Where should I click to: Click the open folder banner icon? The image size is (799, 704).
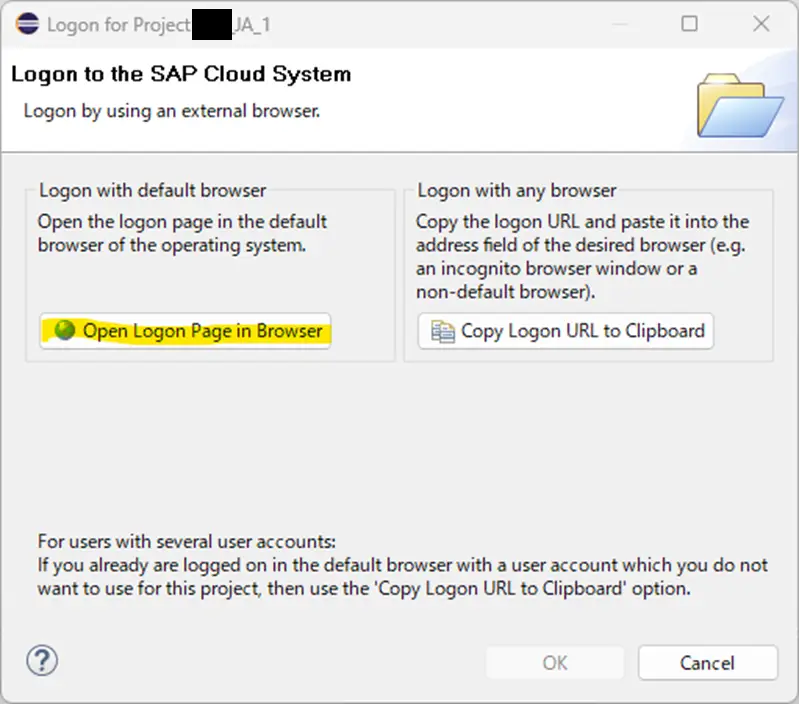coord(740,105)
